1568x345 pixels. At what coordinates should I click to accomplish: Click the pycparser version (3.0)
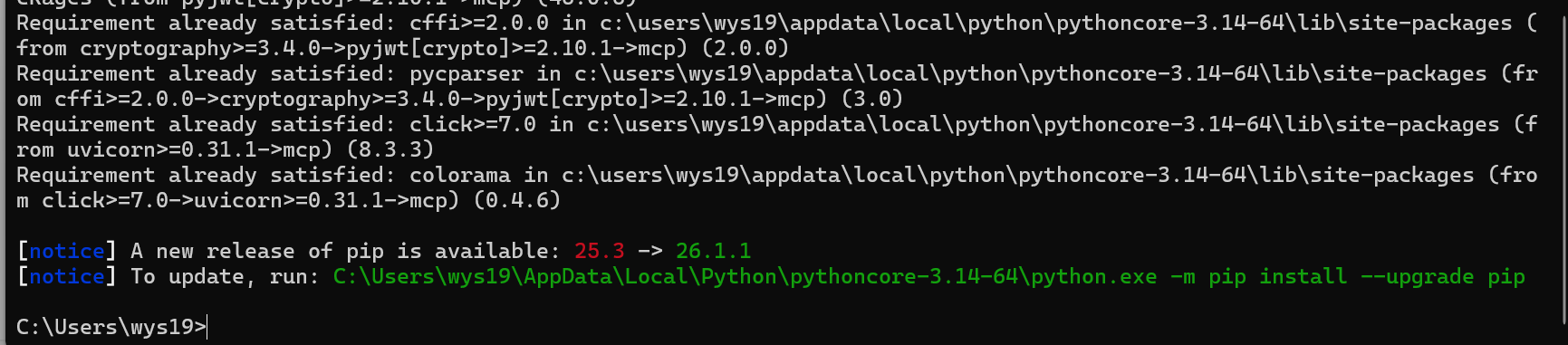(872, 99)
